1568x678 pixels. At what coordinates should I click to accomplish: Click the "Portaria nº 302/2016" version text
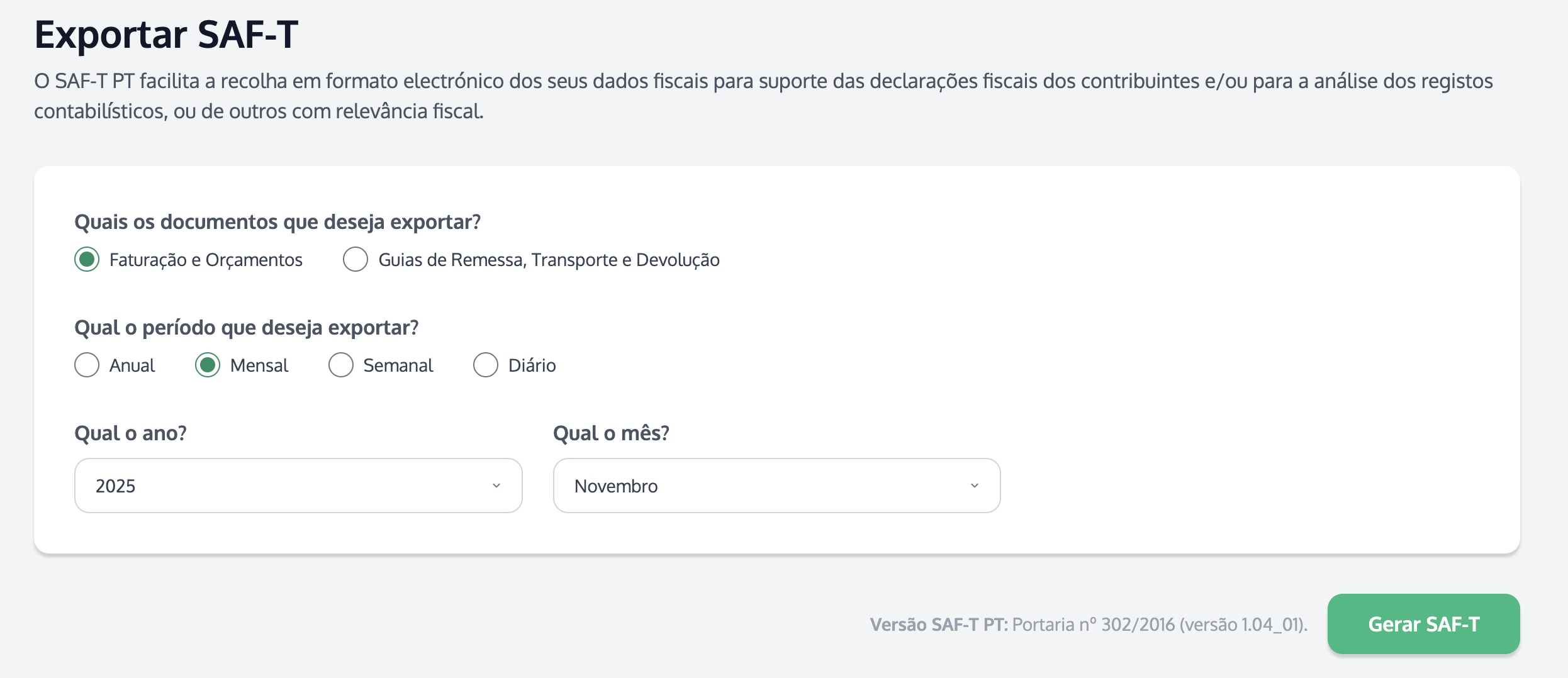1094,625
